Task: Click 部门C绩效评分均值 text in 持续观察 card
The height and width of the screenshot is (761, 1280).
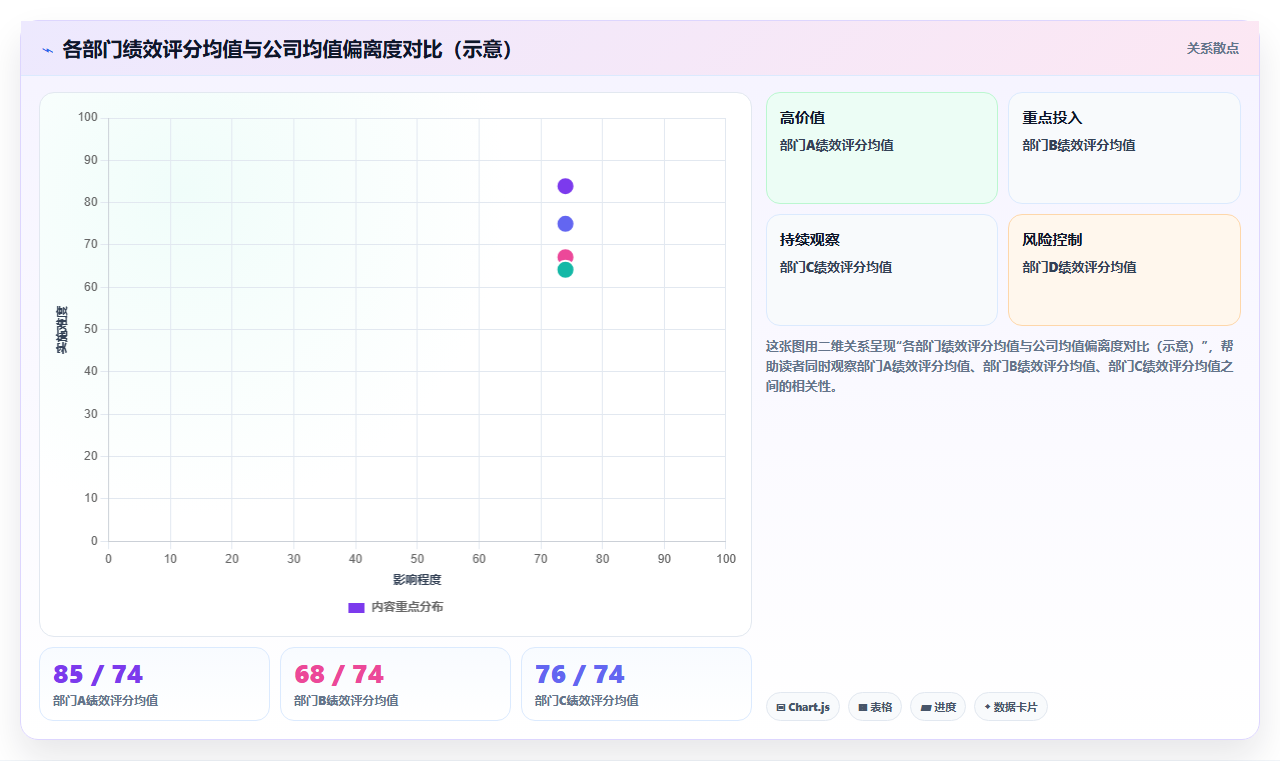Action: point(836,267)
